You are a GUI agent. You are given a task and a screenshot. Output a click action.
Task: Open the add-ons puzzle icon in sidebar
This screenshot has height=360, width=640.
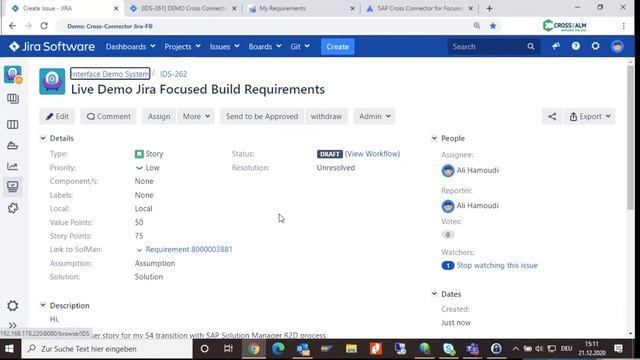tap(13, 208)
